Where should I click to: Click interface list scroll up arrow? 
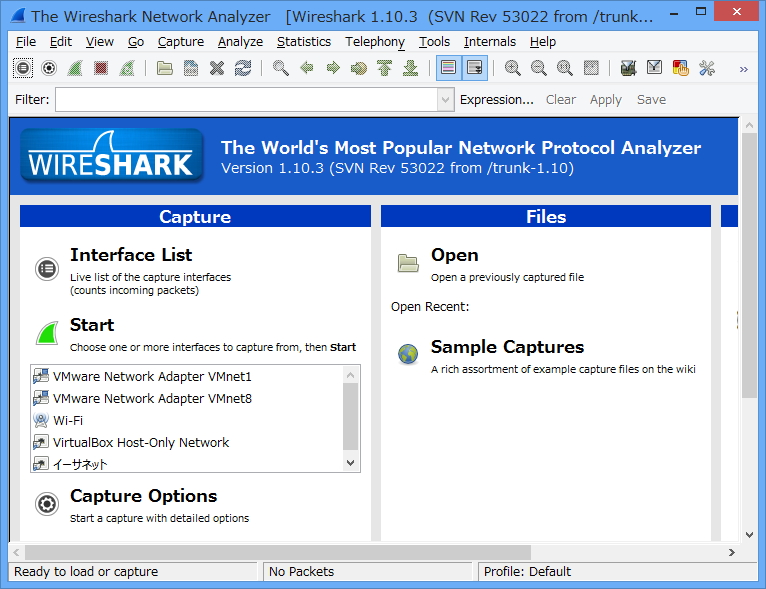coord(350,375)
